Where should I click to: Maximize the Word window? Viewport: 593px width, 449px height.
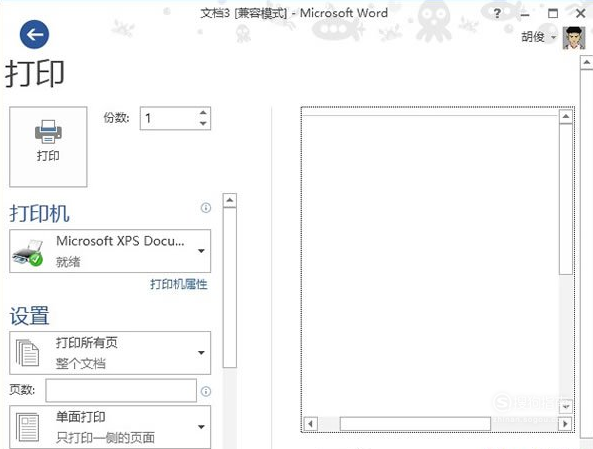pos(553,14)
